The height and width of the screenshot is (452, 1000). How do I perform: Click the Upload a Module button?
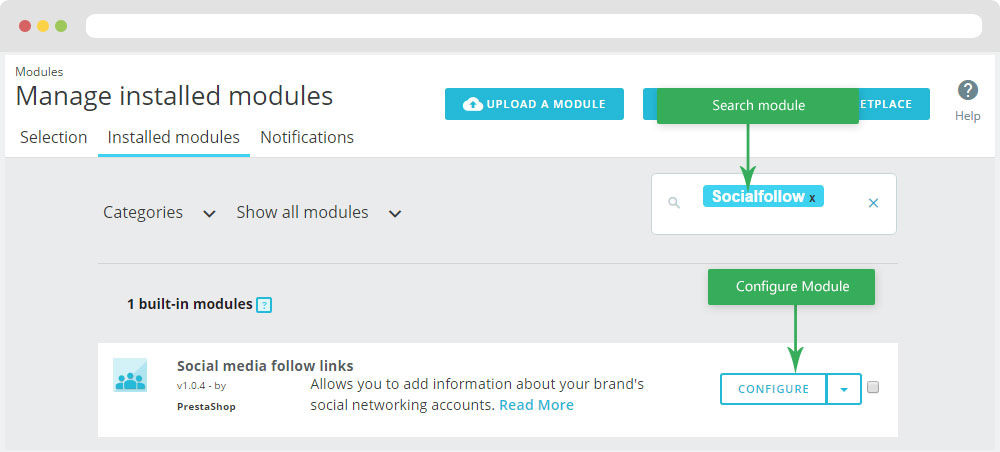[x=534, y=104]
